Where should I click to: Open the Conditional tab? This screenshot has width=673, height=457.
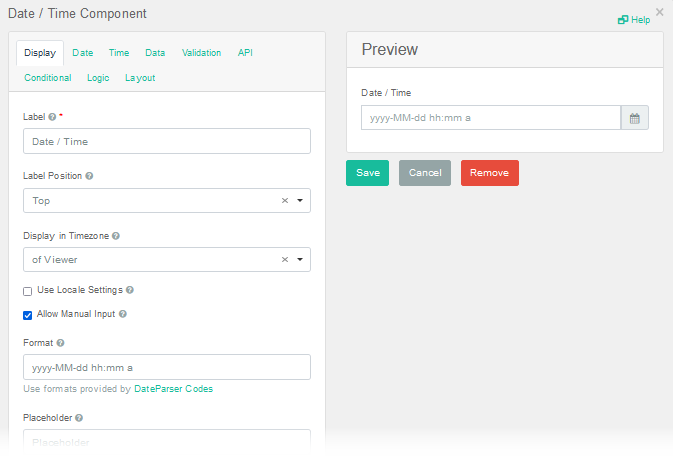coord(48,78)
